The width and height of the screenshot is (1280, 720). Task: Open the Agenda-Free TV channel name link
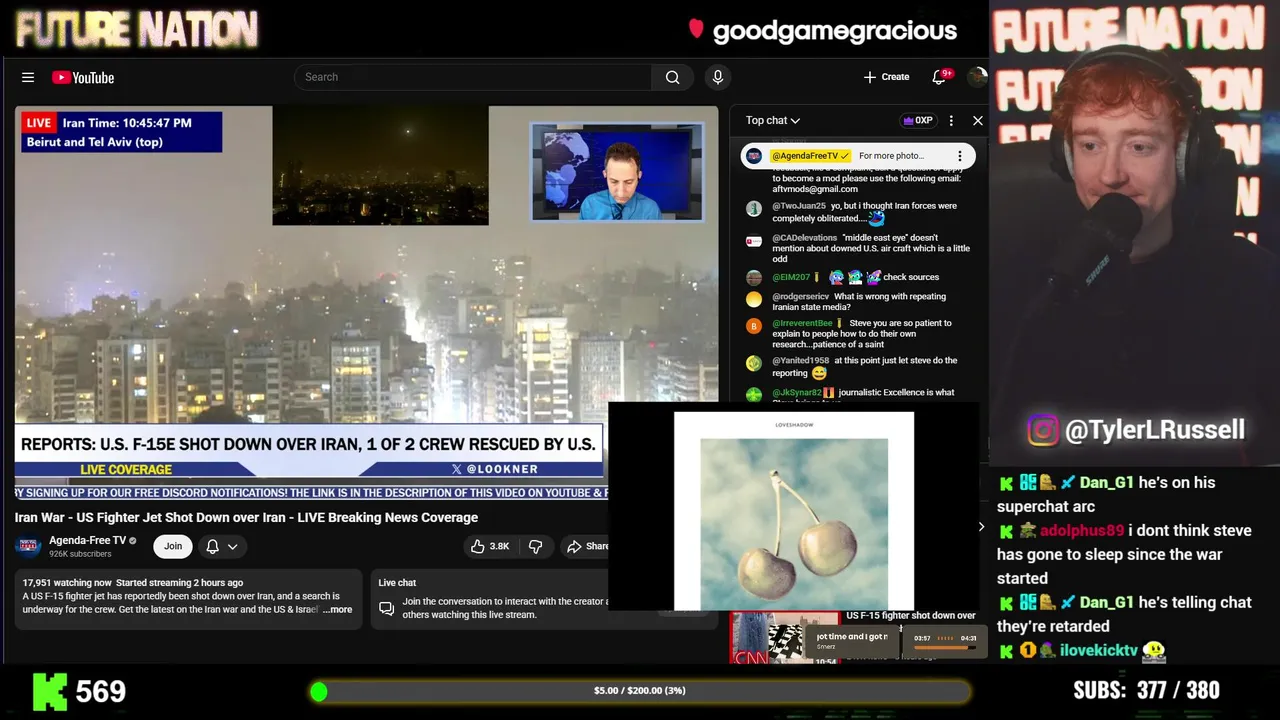88,540
